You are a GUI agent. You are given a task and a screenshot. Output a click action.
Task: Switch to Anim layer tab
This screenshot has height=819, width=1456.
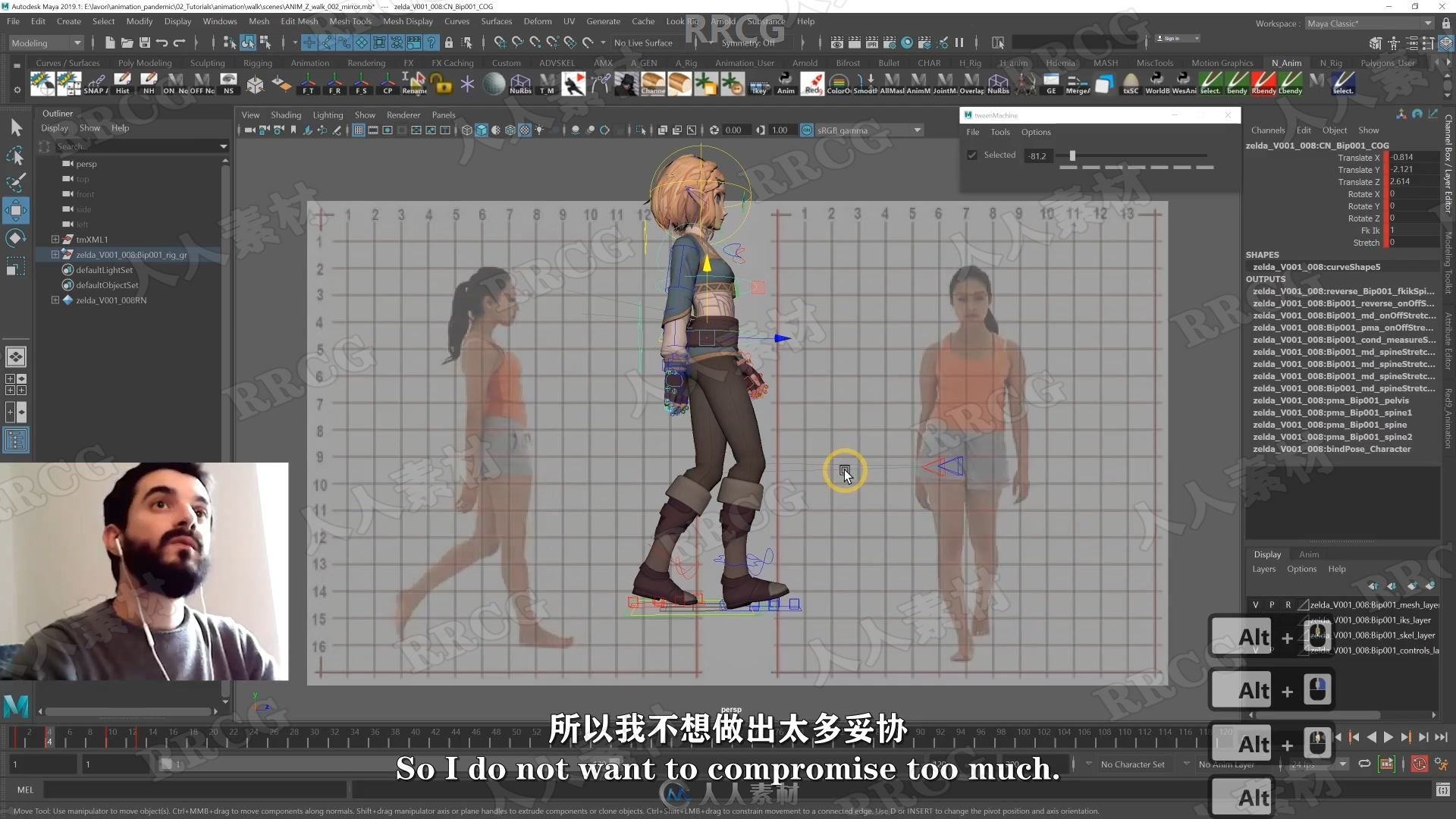tap(1309, 554)
